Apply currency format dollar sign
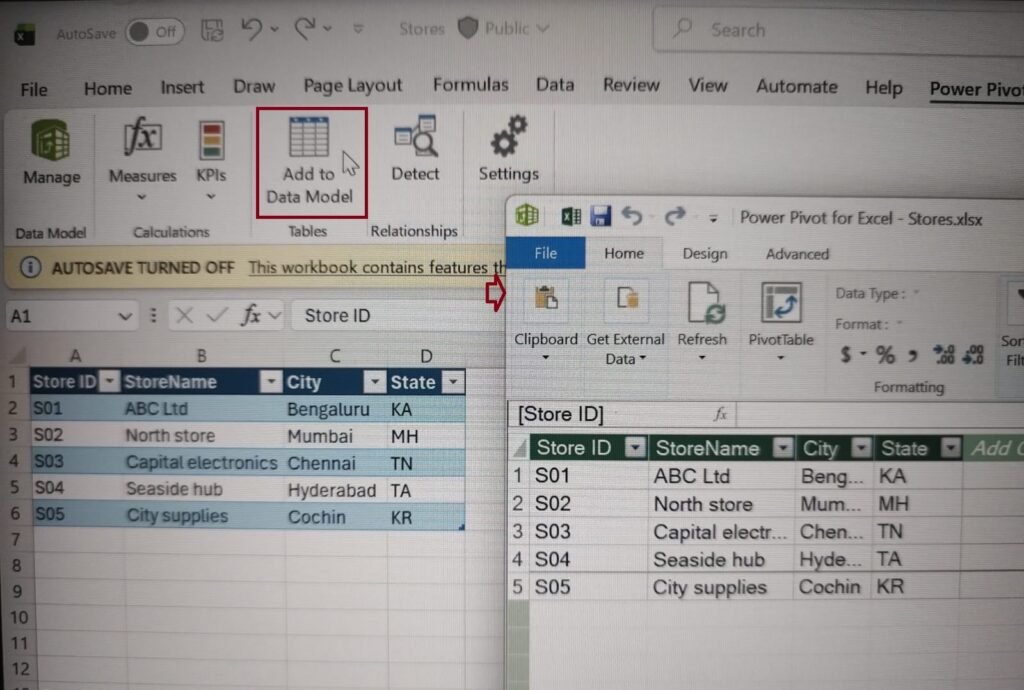The width and height of the screenshot is (1024, 690). tap(846, 355)
